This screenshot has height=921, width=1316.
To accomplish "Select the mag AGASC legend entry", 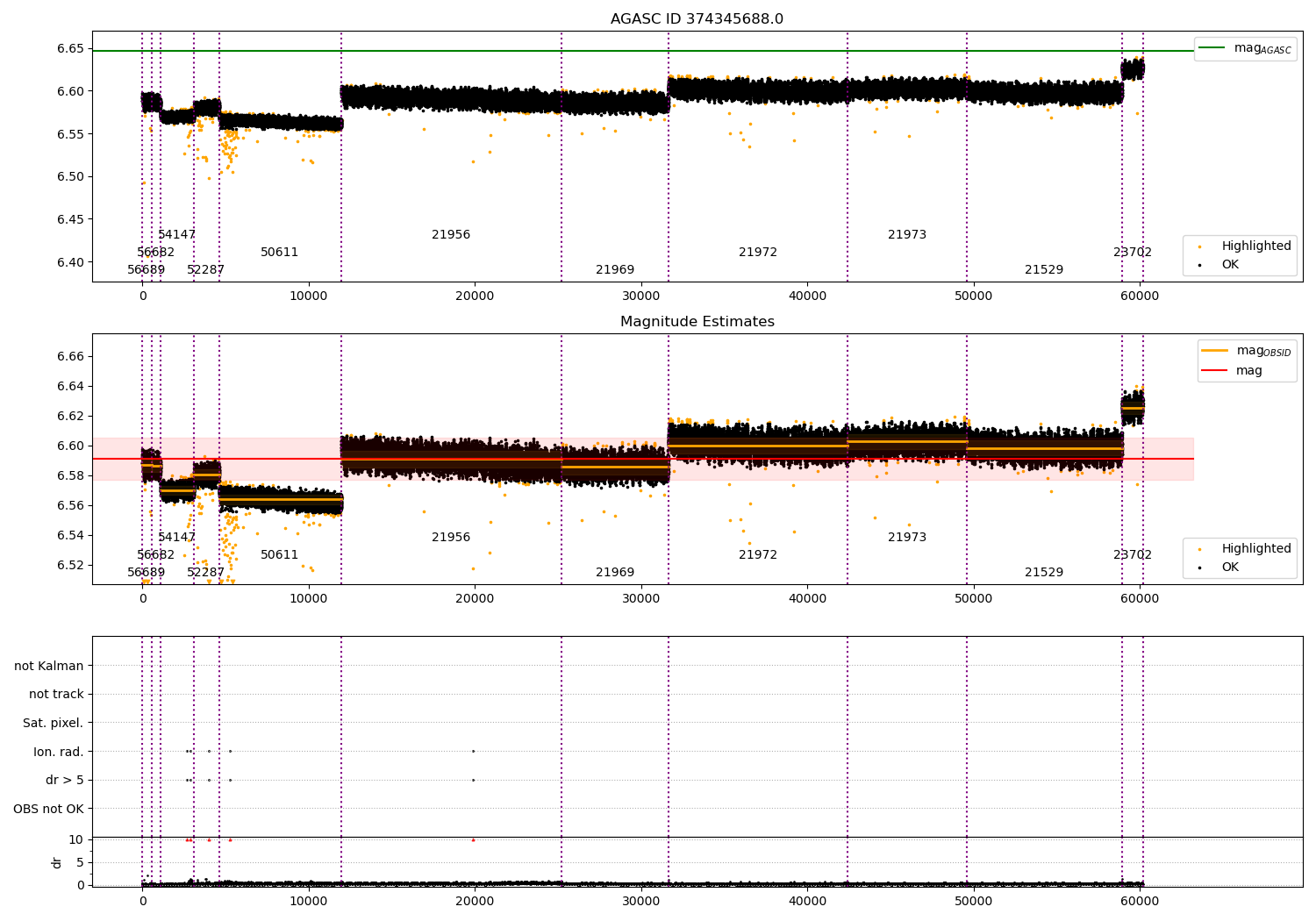I will (1245, 48).
